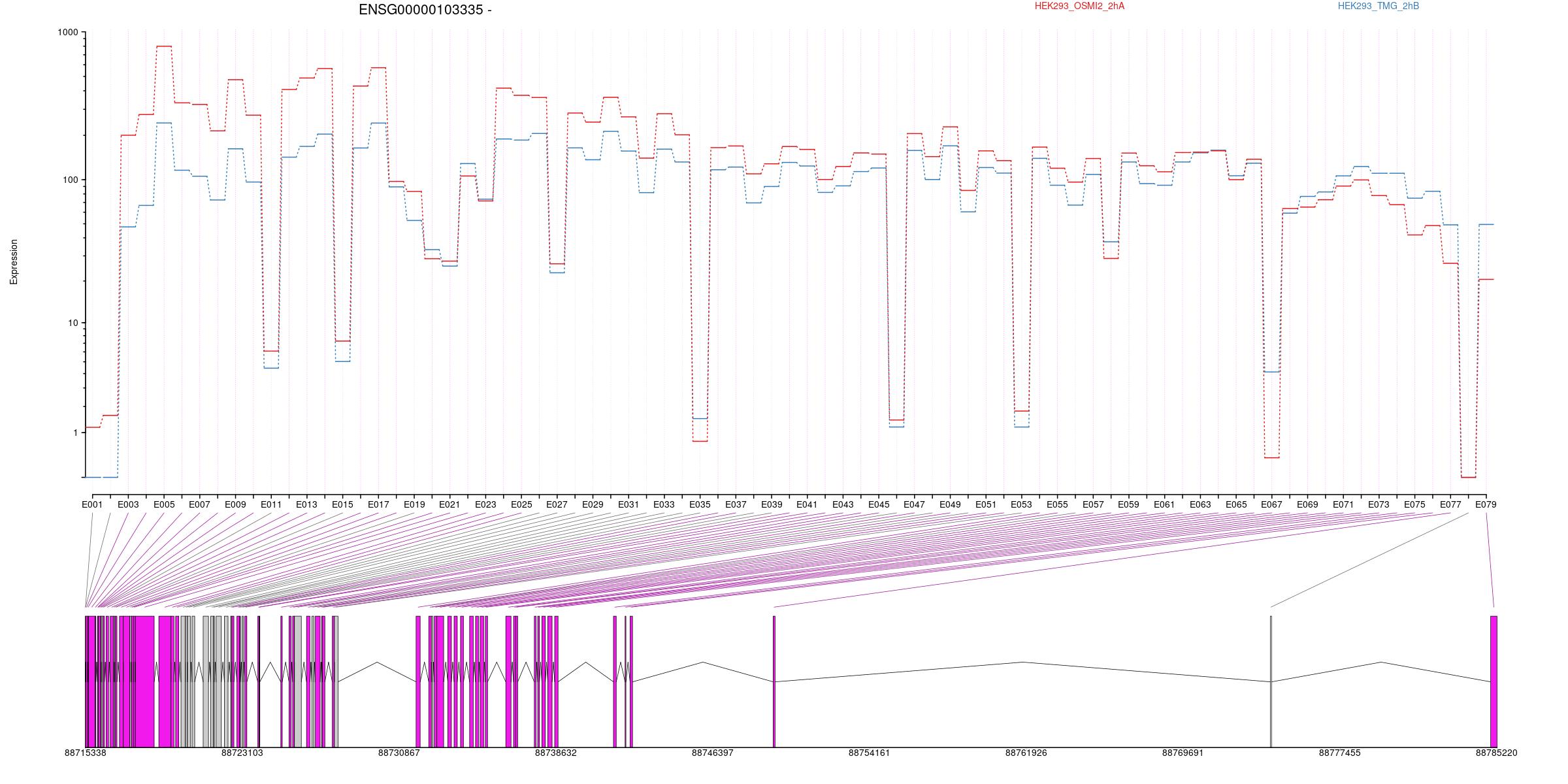Image resolution: width=1568 pixels, height=784 pixels.
Task: Select the HEK293_OSMI2_2hA legend label
Action: [x=1079, y=6]
